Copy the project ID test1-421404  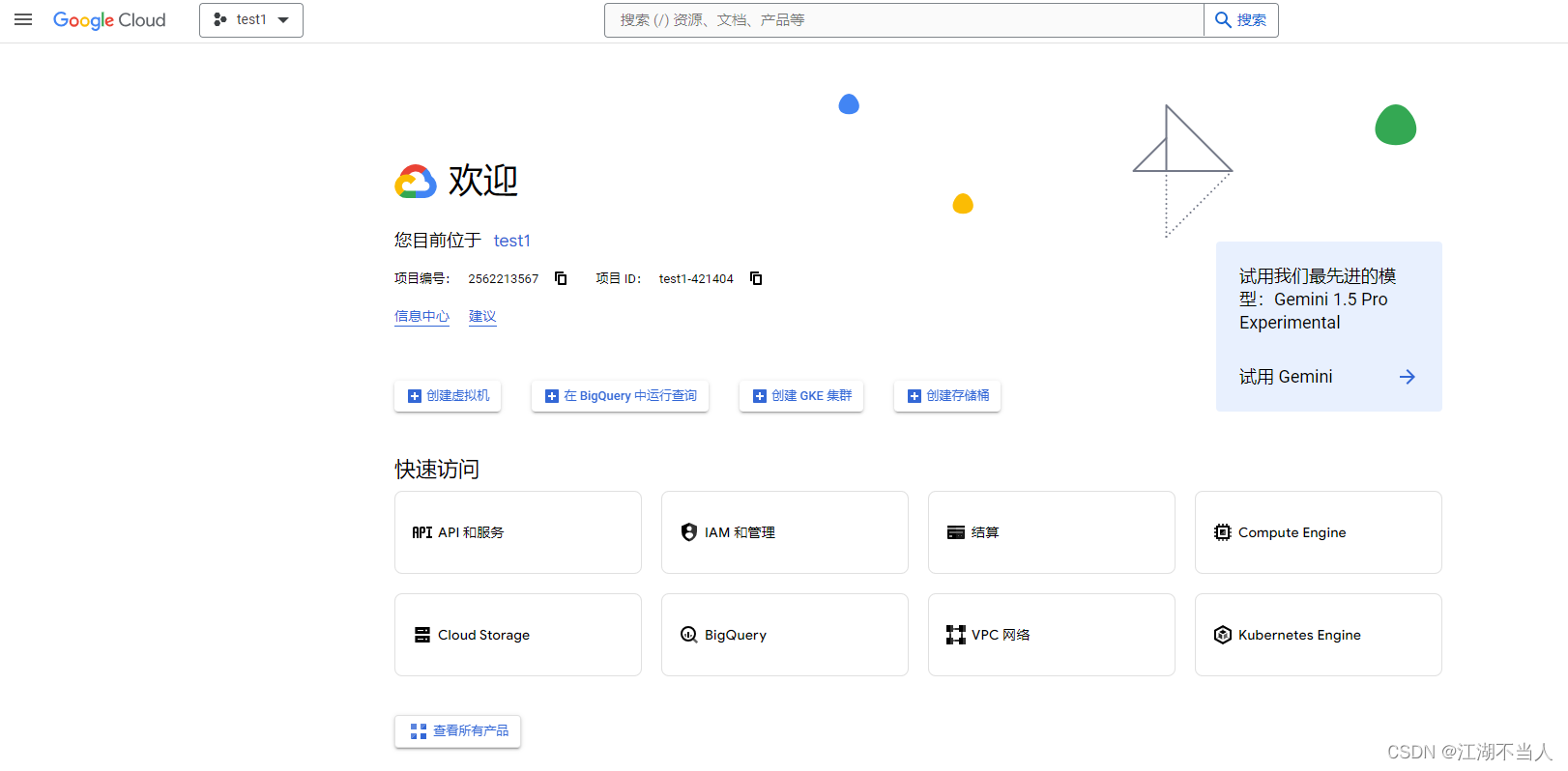tap(756, 278)
